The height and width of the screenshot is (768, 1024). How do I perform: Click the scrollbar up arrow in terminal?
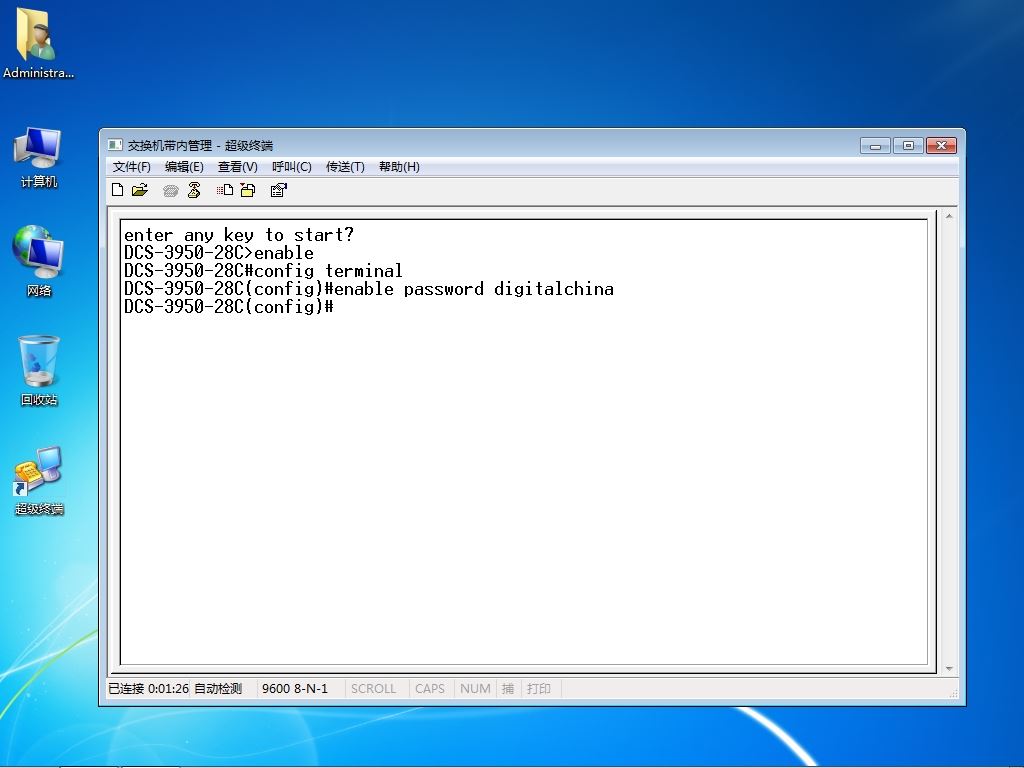949,216
